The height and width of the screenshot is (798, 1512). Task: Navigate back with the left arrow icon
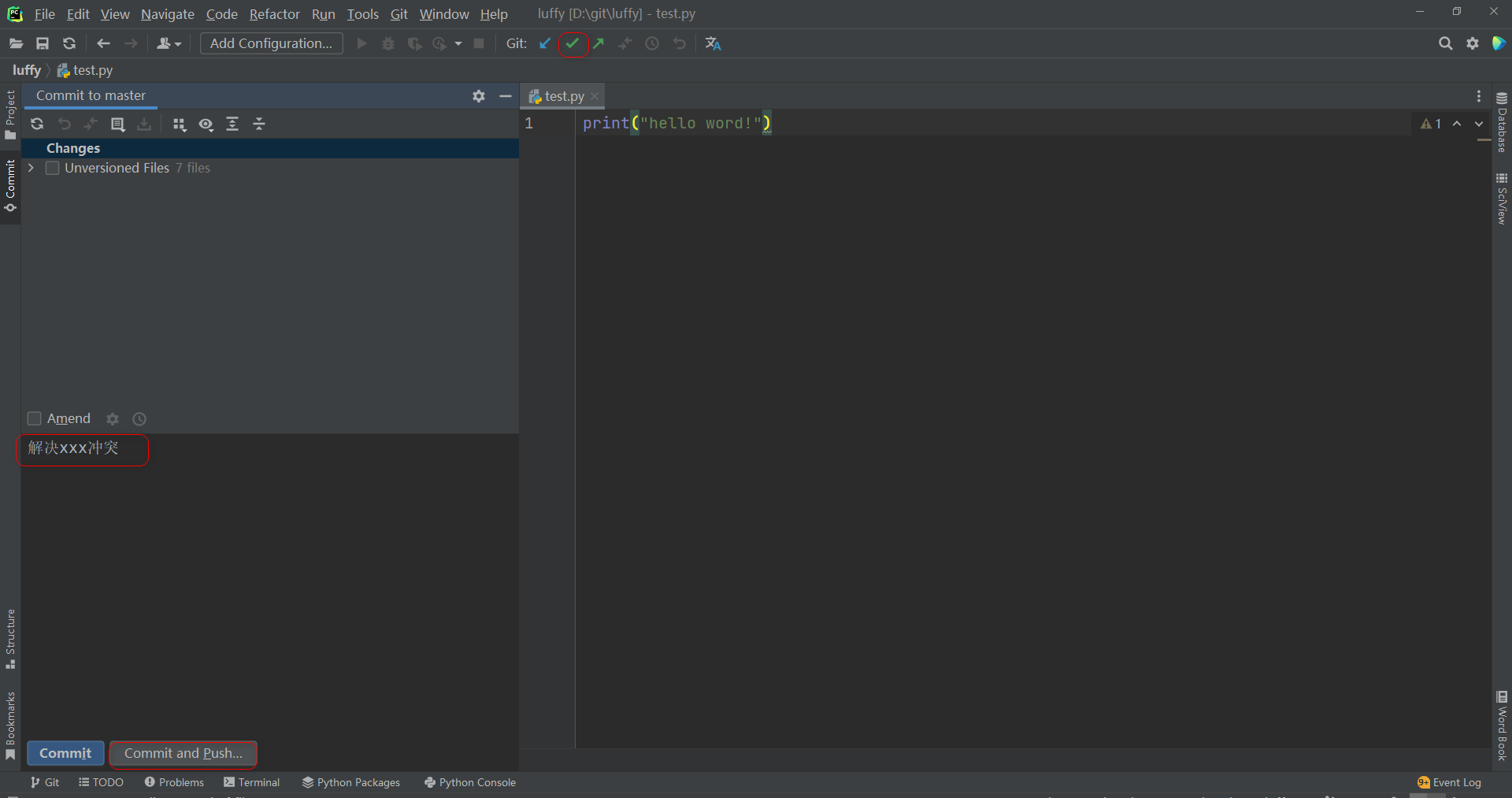coord(103,44)
